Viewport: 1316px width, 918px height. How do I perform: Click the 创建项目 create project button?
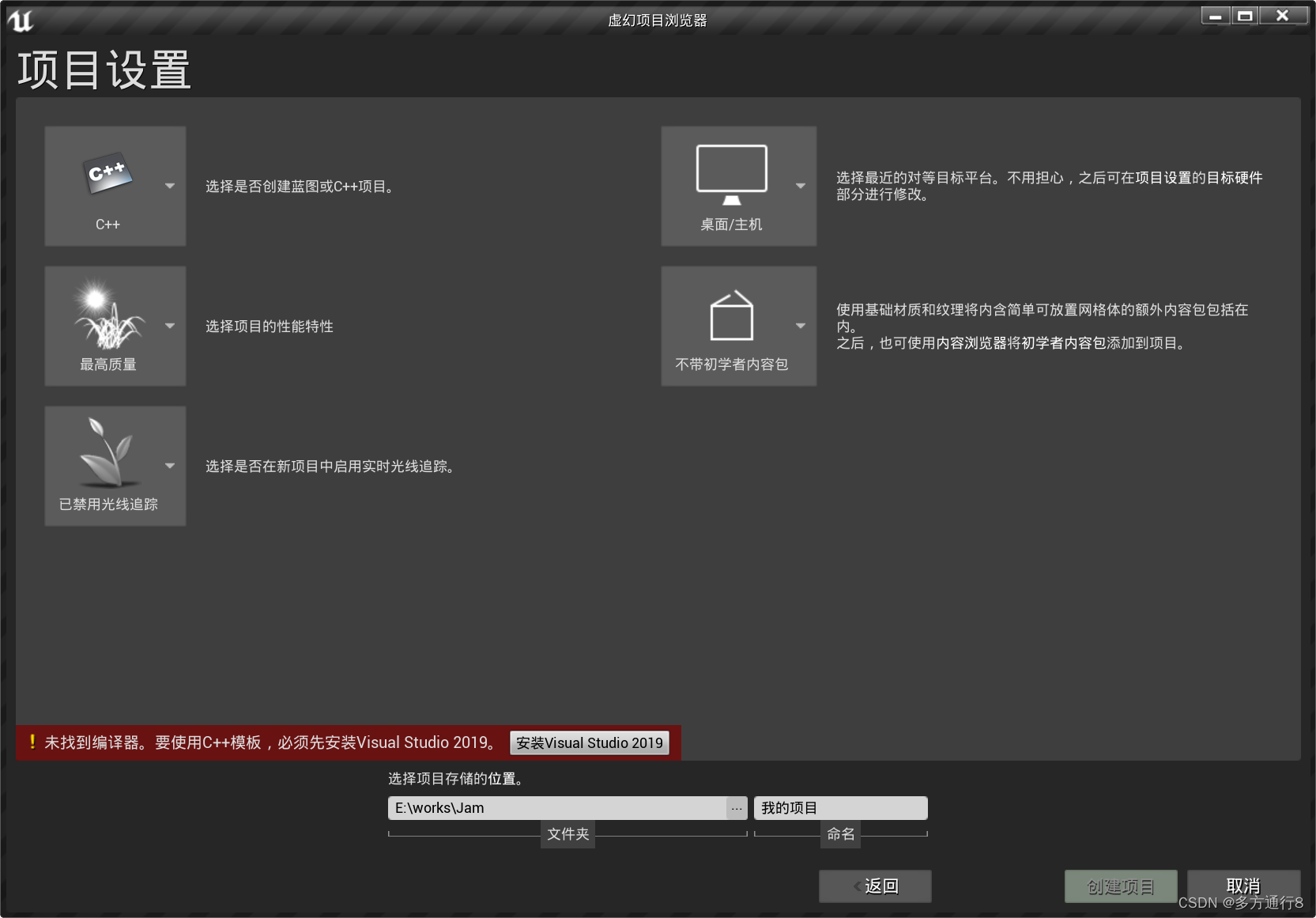pos(1121,886)
